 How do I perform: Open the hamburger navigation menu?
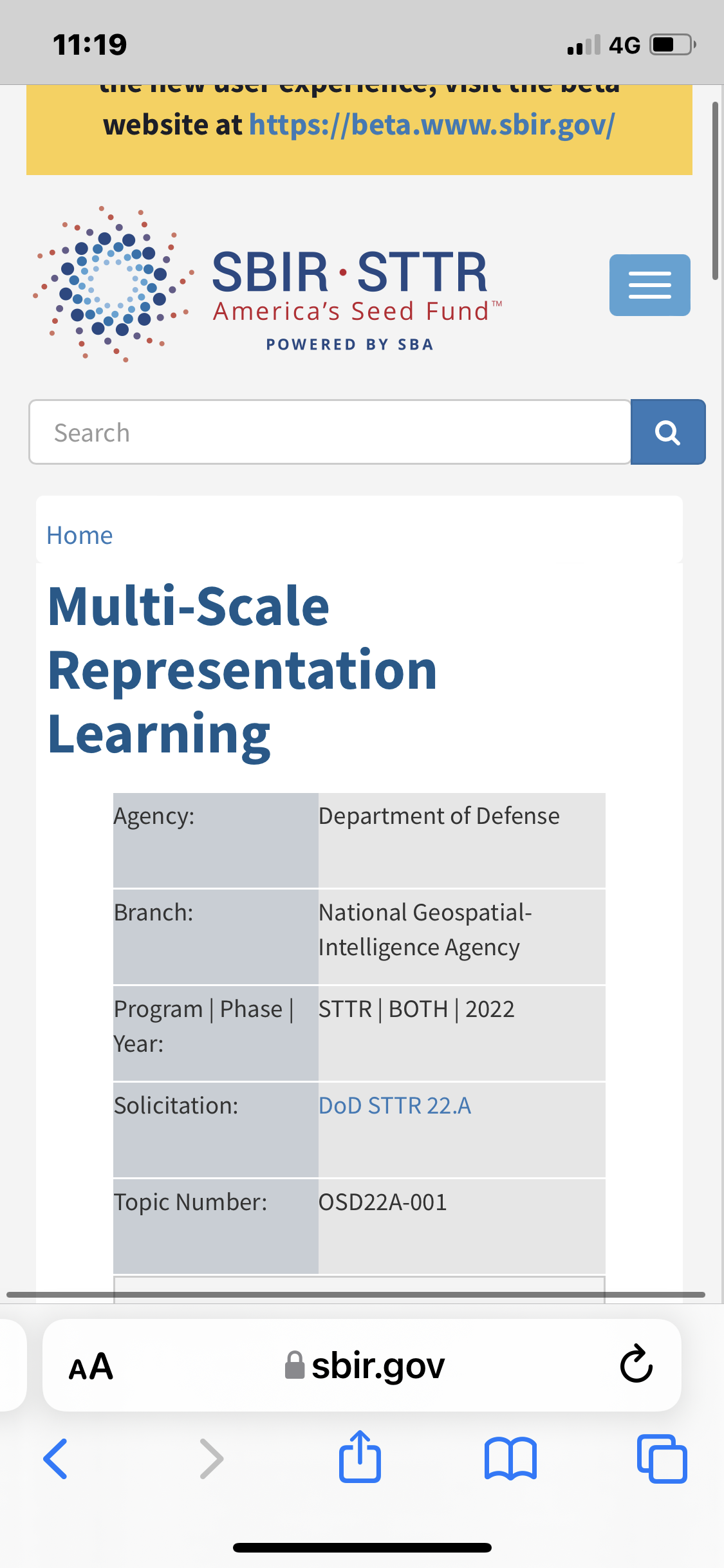[x=649, y=285]
